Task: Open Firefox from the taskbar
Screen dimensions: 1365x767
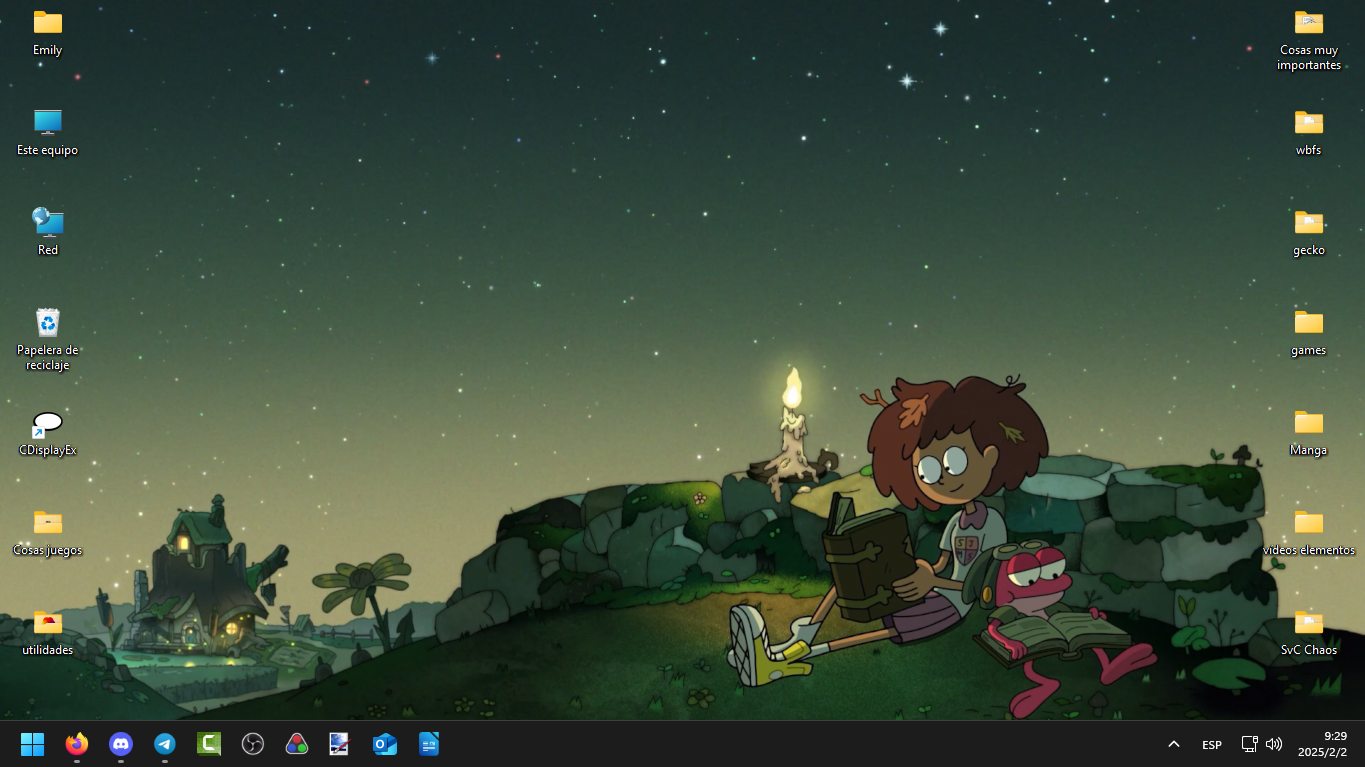Action: click(77, 744)
